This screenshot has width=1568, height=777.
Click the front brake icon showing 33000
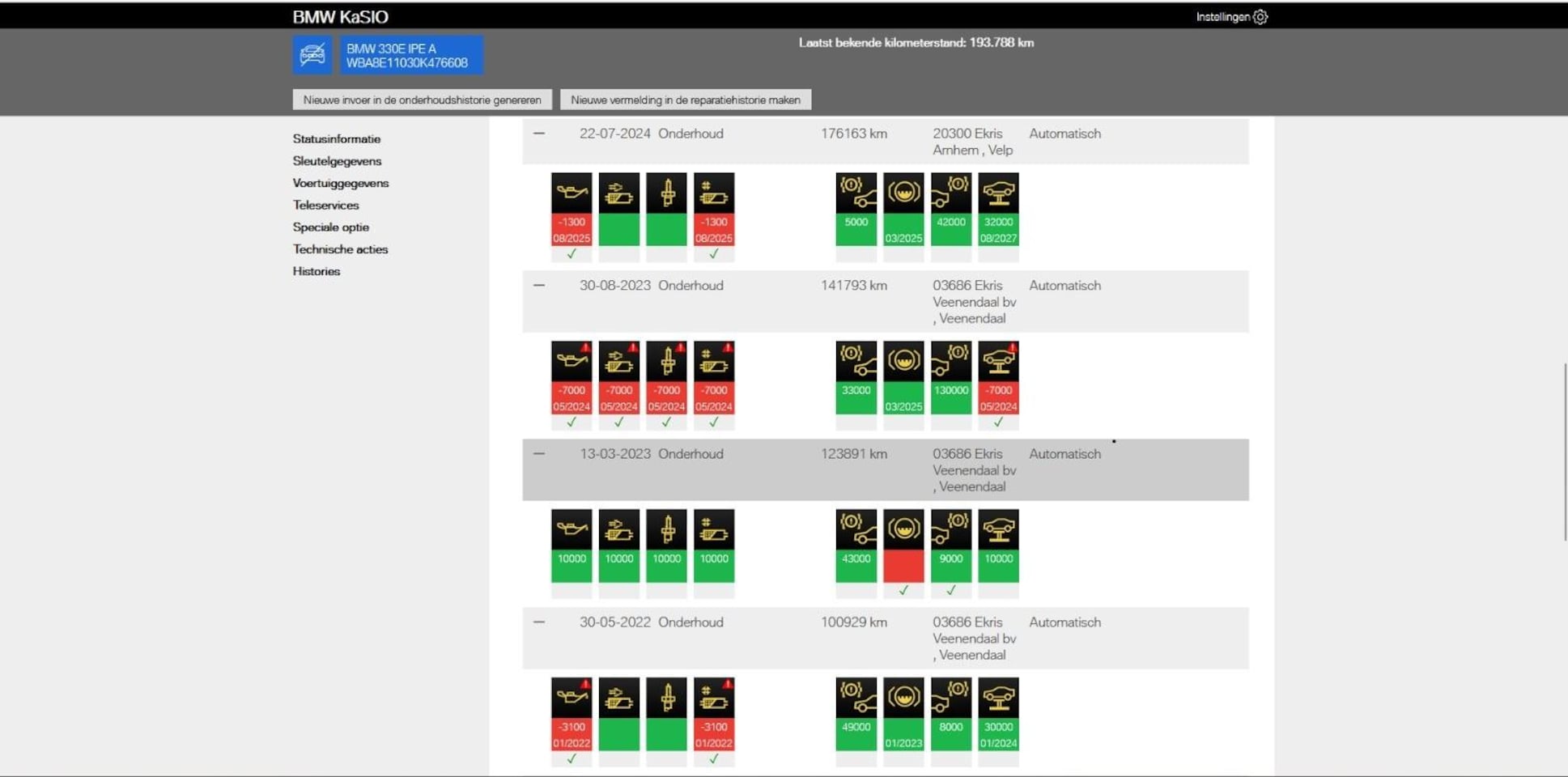point(856,361)
